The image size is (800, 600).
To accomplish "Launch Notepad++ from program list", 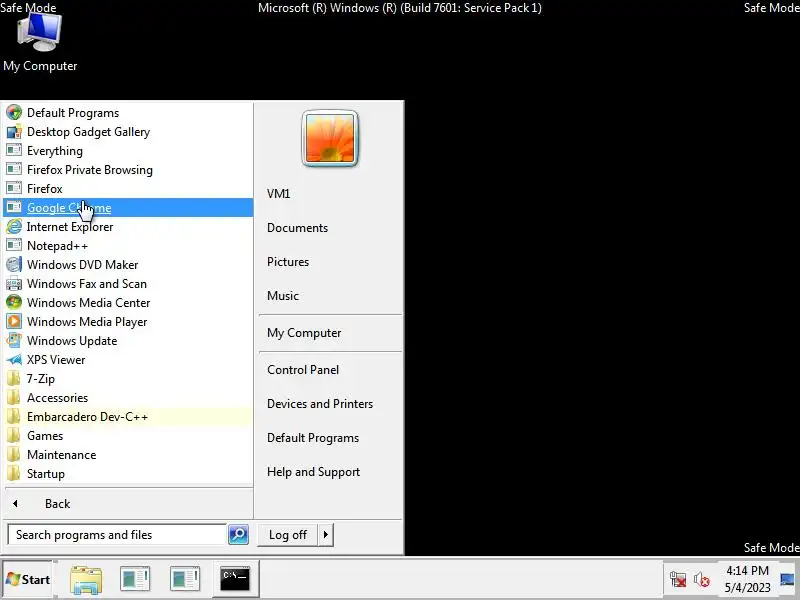I will (128, 245).
